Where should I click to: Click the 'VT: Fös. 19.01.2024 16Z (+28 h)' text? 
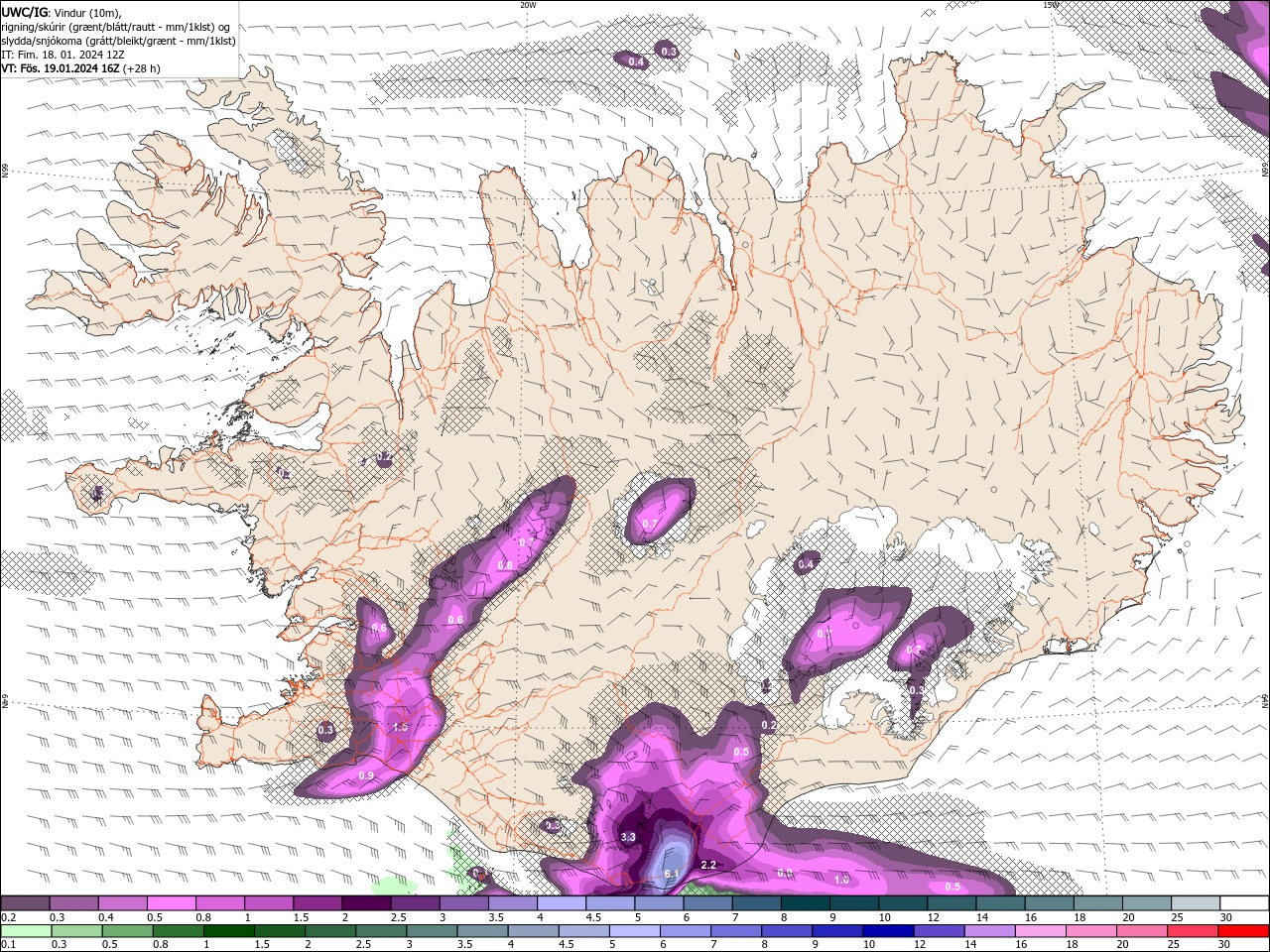[x=81, y=68]
